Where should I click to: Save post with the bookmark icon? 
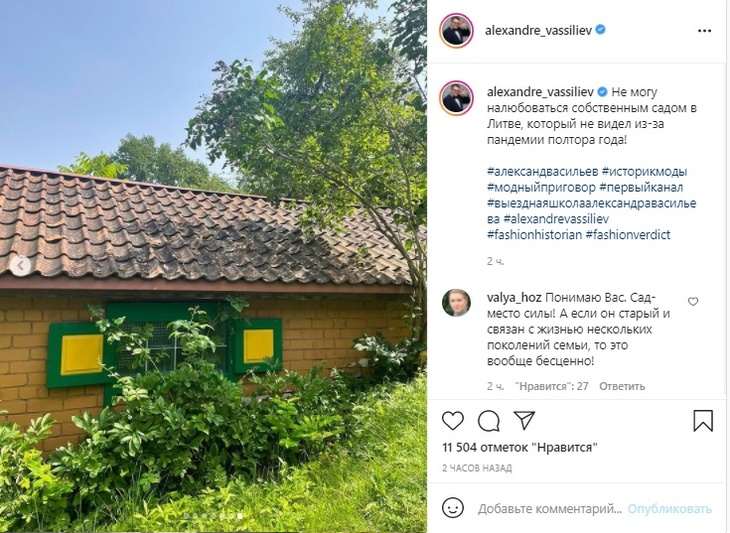click(x=703, y=421)
